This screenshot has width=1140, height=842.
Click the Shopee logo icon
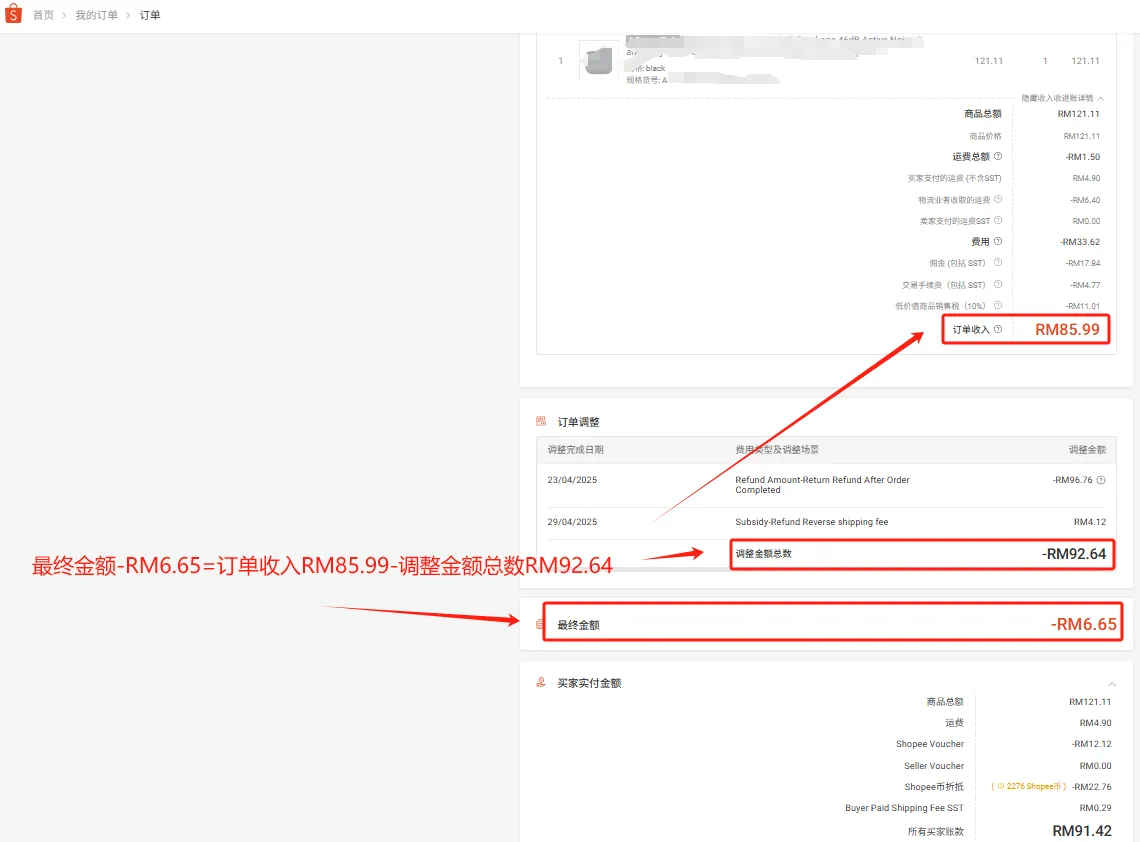pyautogui.click(x=11, y=14)
